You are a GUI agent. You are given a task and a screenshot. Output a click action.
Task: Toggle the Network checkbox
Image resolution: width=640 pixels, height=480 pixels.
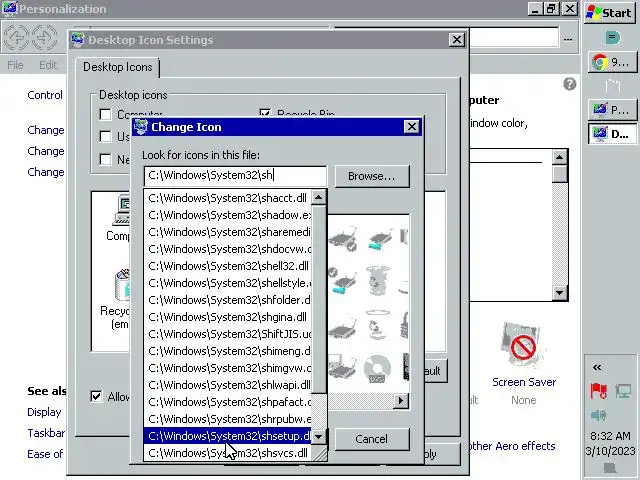tap(105, 159)
